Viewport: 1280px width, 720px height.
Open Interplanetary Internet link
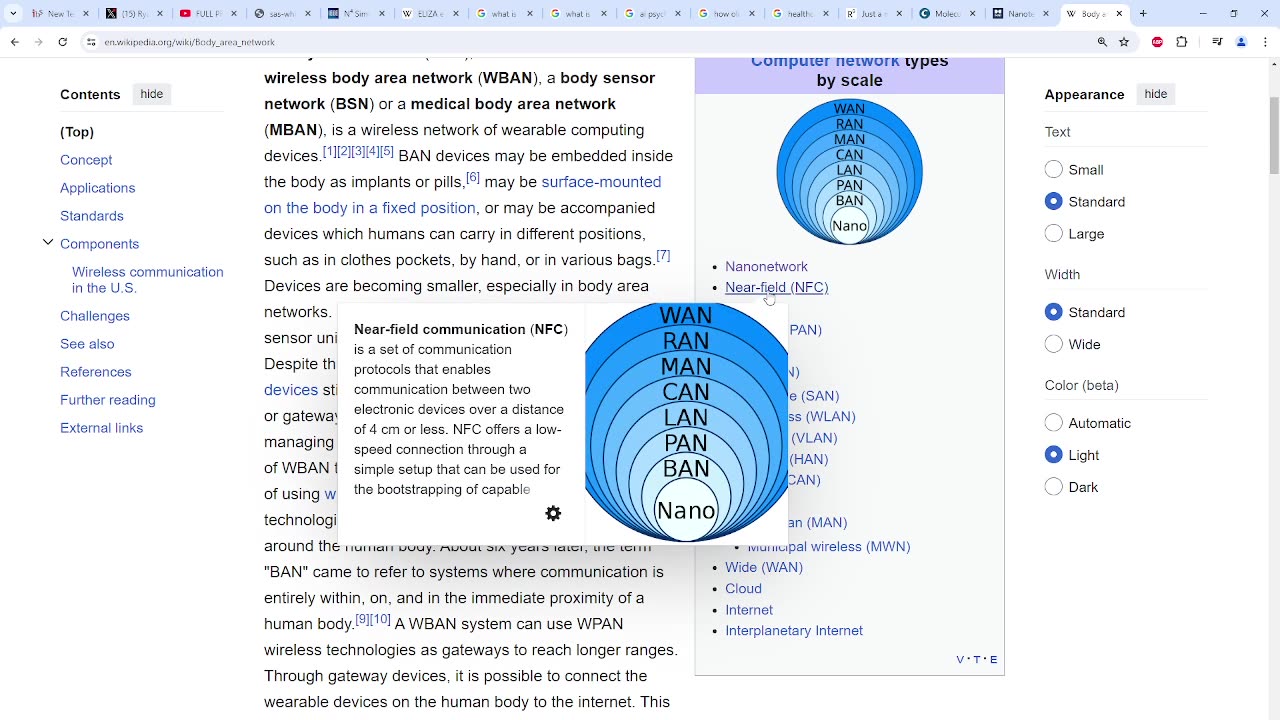point(794,630)
